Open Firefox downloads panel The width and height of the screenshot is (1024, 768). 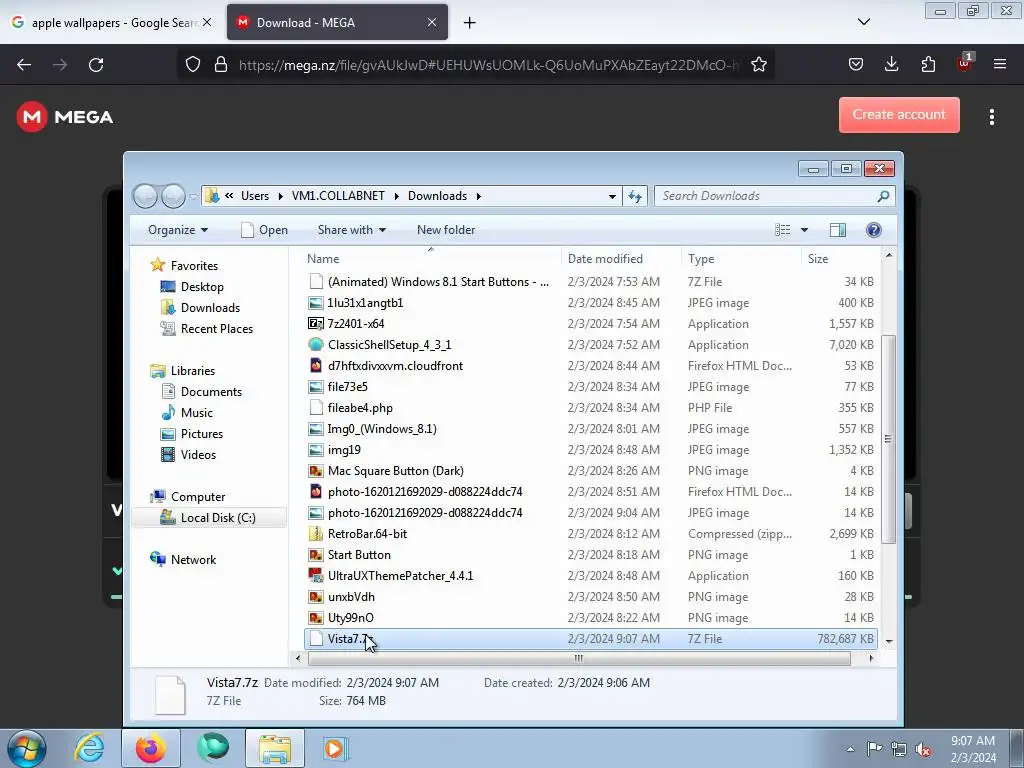pyautogui.click(x=891, y=64)
